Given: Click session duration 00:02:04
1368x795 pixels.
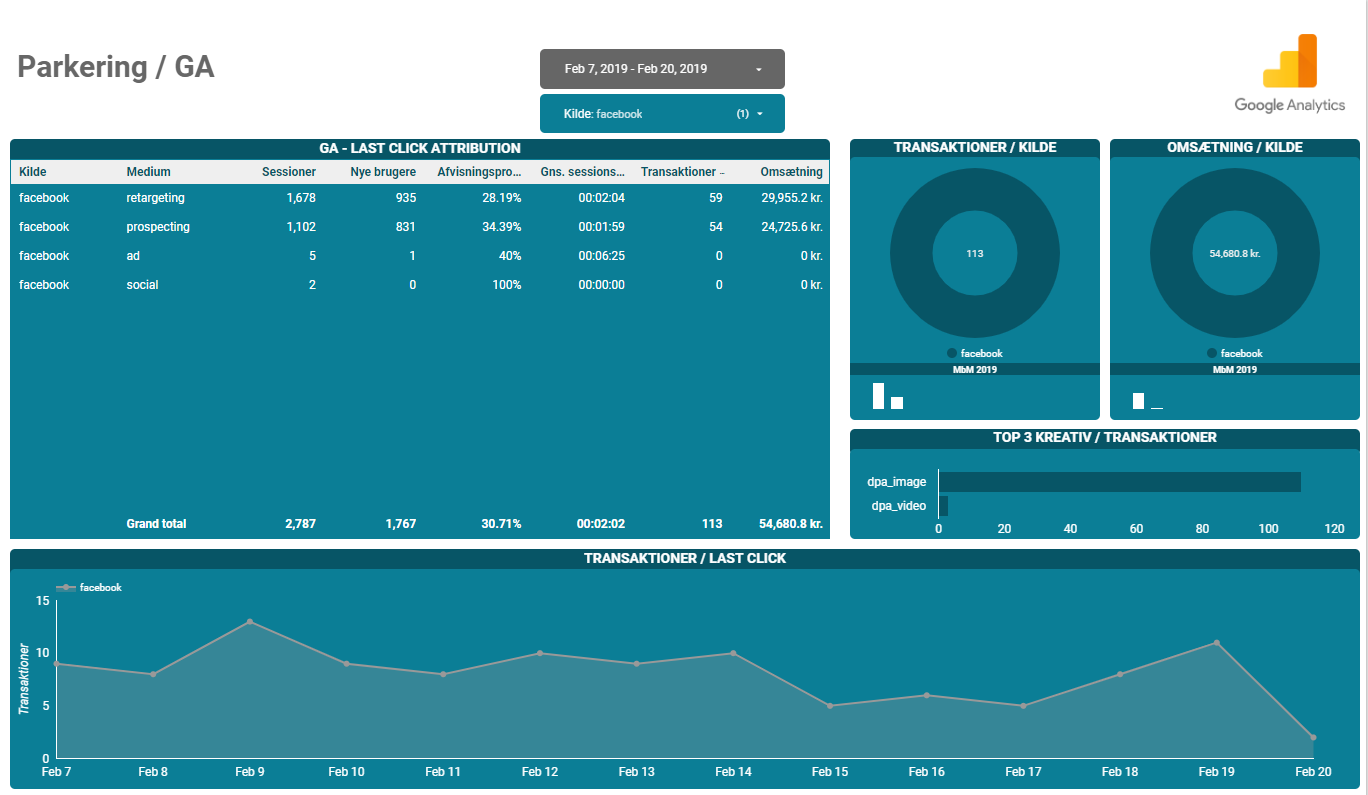Looking at the screenshot, I should tap(602, 198).
